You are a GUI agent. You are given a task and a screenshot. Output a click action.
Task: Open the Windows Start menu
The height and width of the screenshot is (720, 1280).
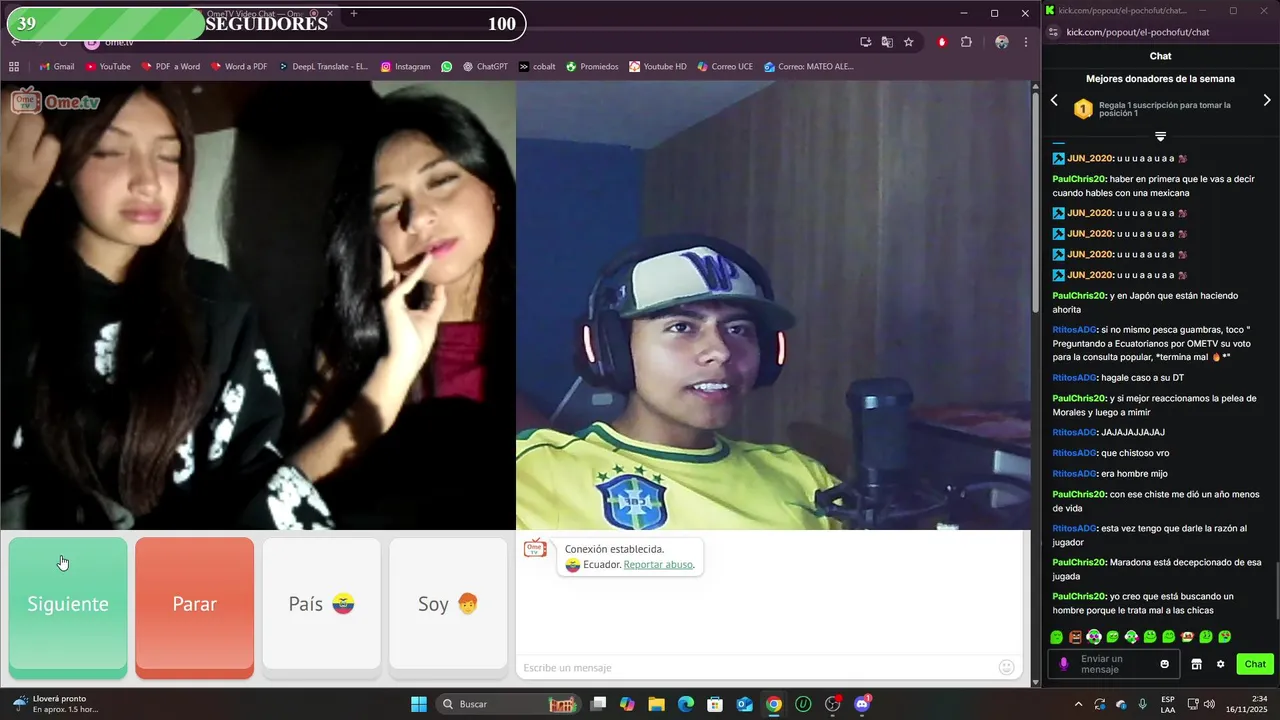419,704
